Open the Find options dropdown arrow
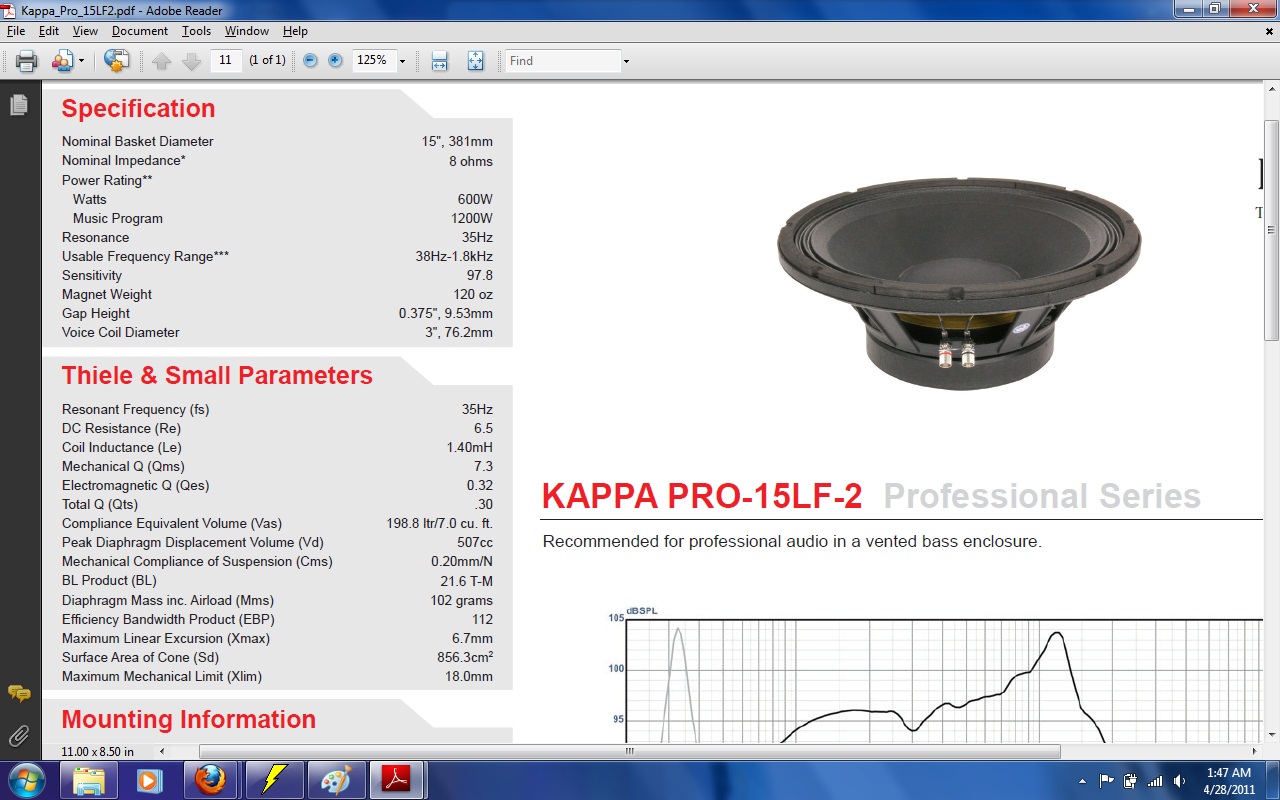1280x800 pixels. (x=627, y=61)
